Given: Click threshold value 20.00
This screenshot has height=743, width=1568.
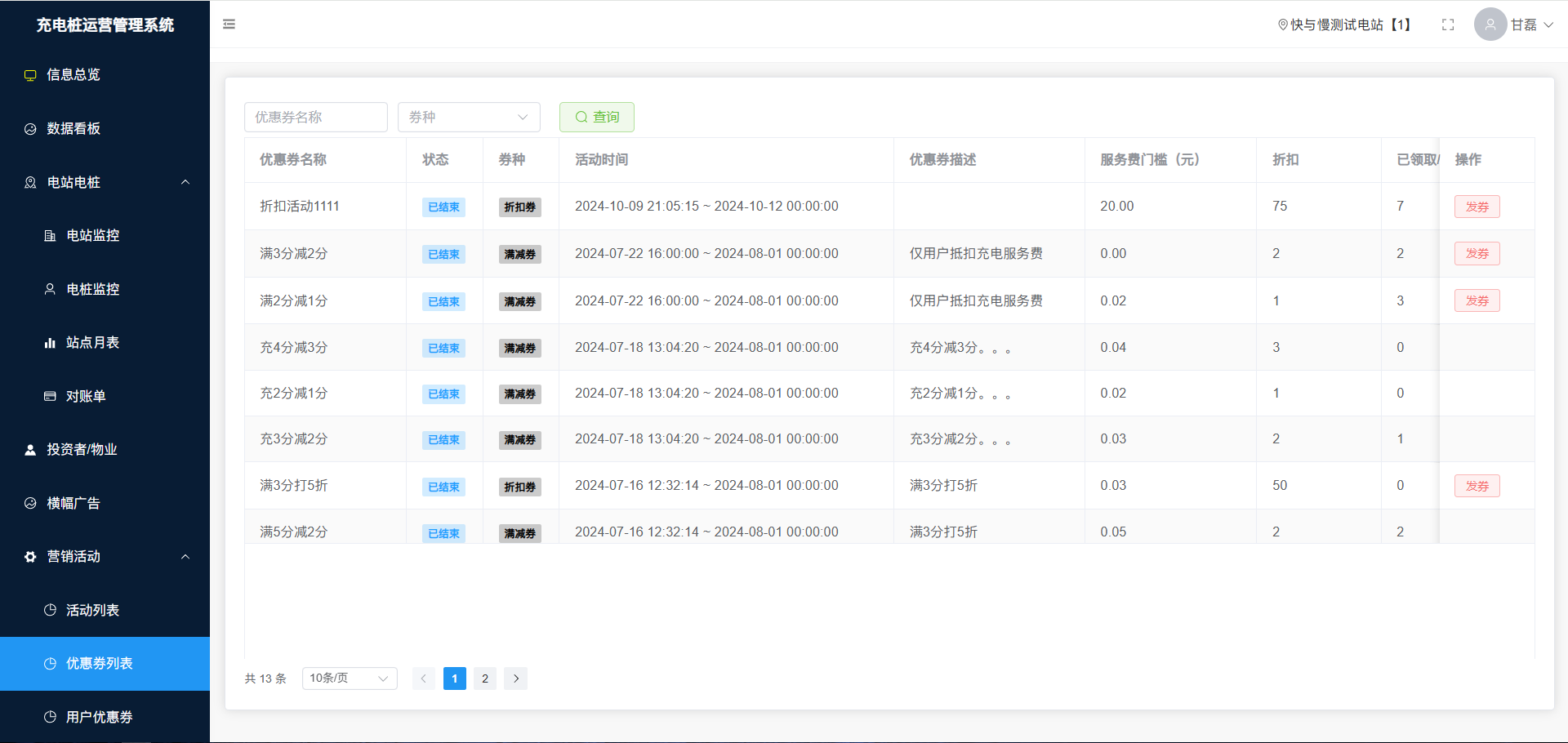Looking at the screenshot, I should (1117, 206).
